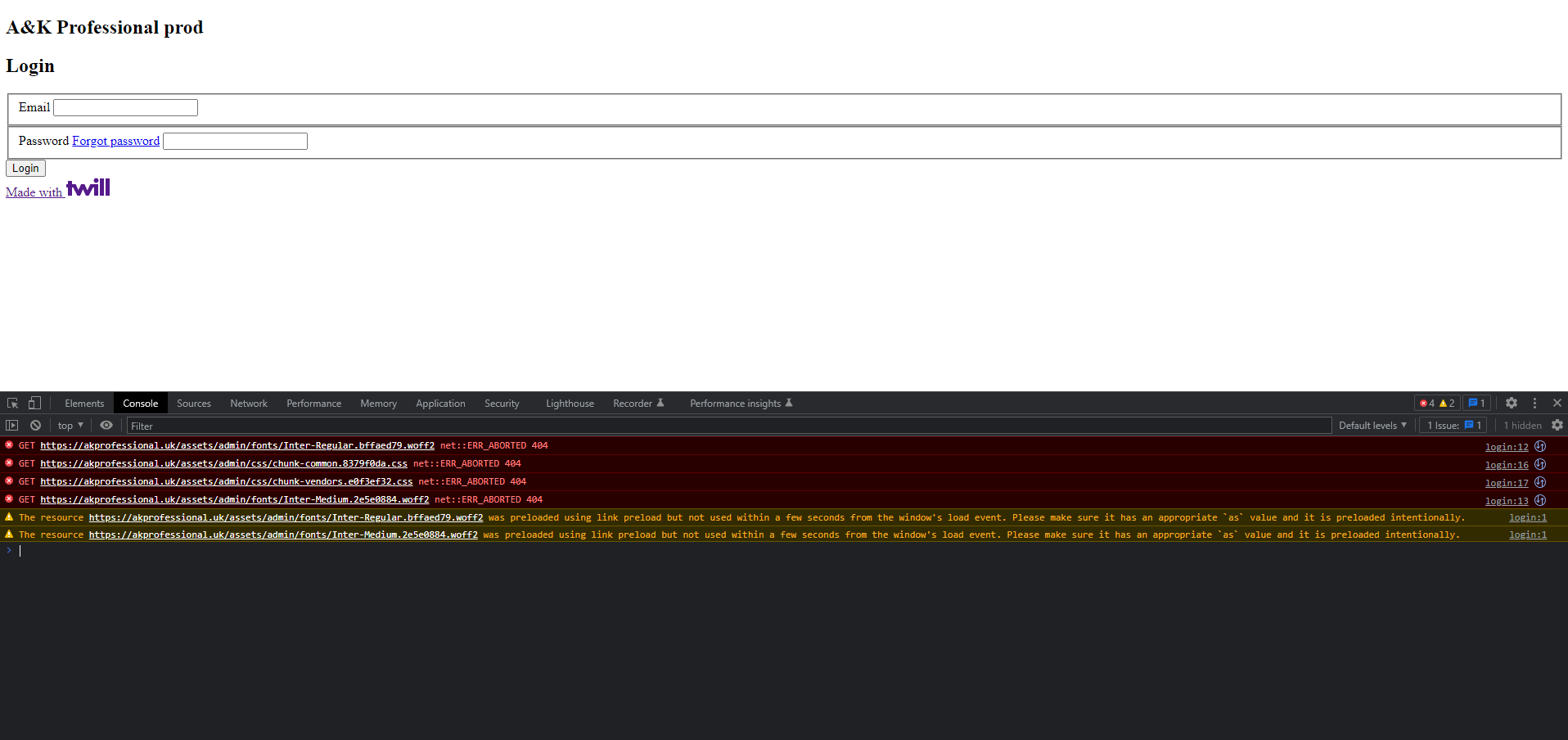Viewport: 1568px width, 740px height.
Task: Open Inter-Regular.bffaed79.woff2 URL in the GET error row
Action: coord(237,446)
